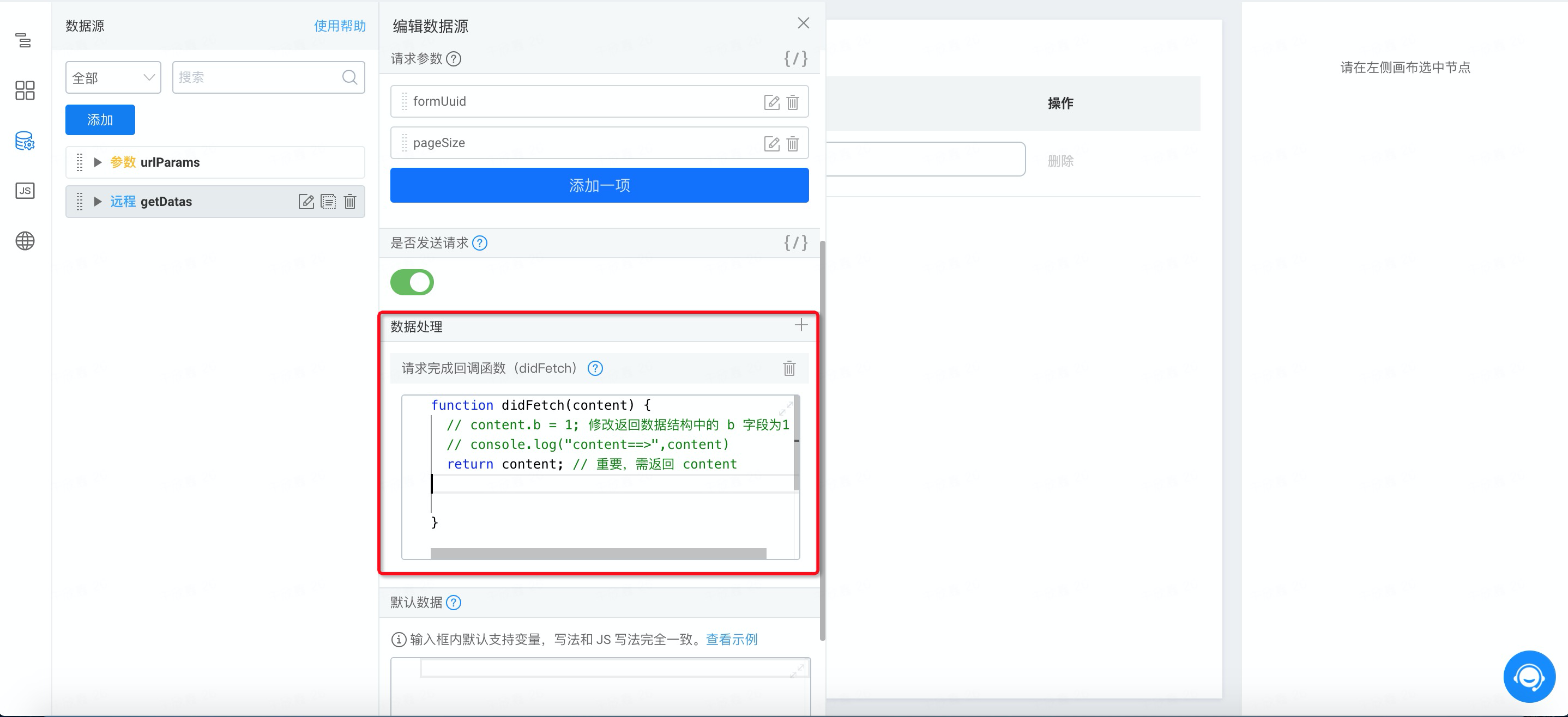Screen dimensions: 1568x717
Task: Expand the getDatas tree item
Action: (x=98, y=201)
